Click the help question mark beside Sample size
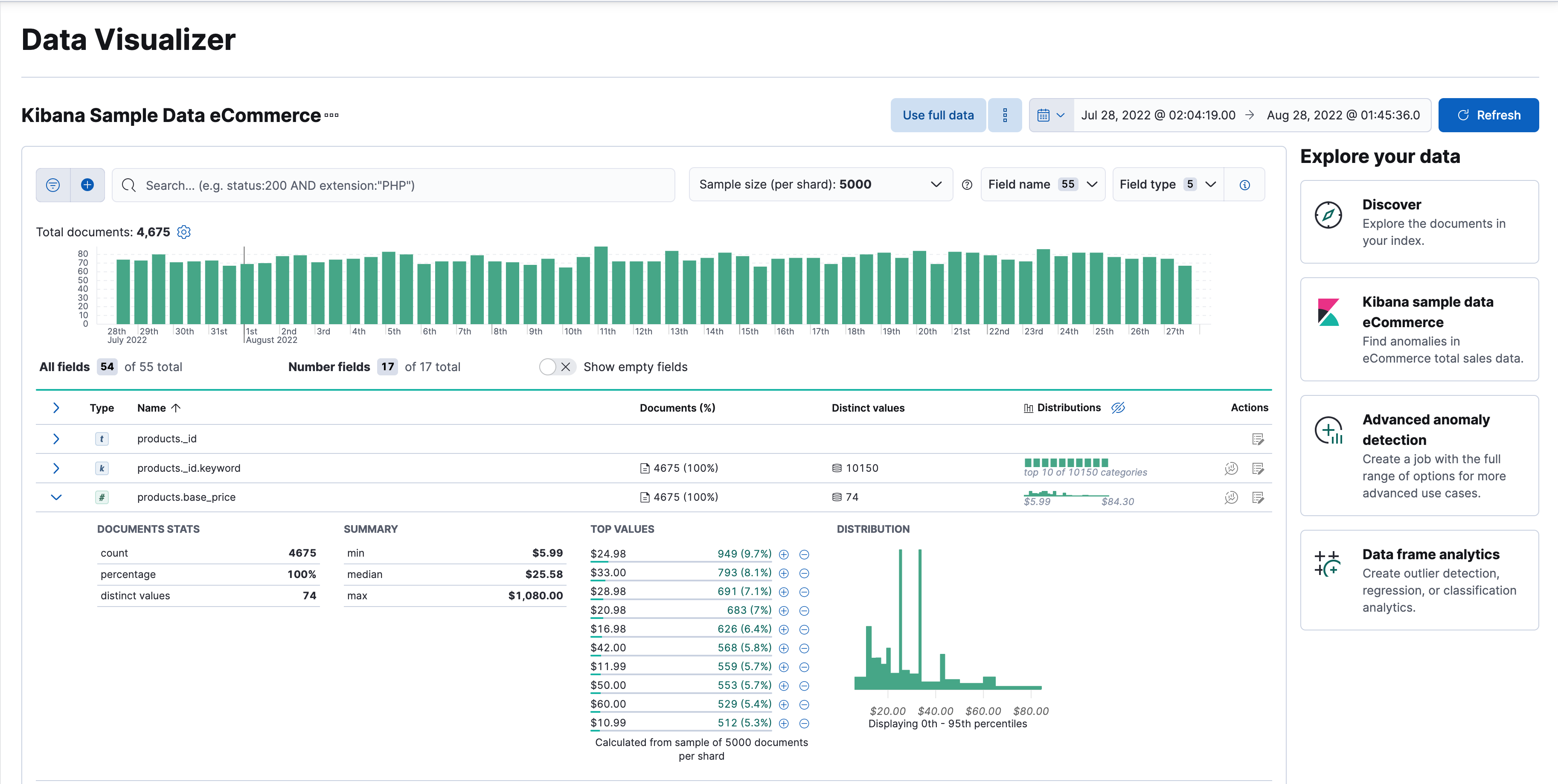 [x=966, y=185]
